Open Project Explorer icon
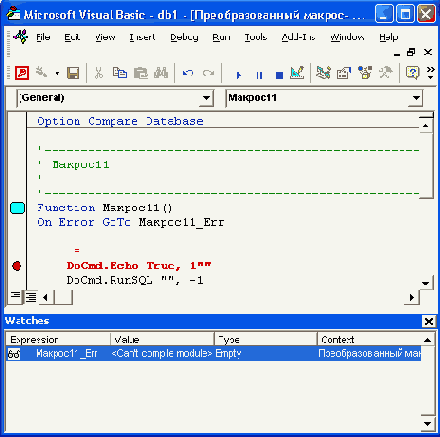Image resolution: width=440 pixels, height=437 pixels. [323, 72]
